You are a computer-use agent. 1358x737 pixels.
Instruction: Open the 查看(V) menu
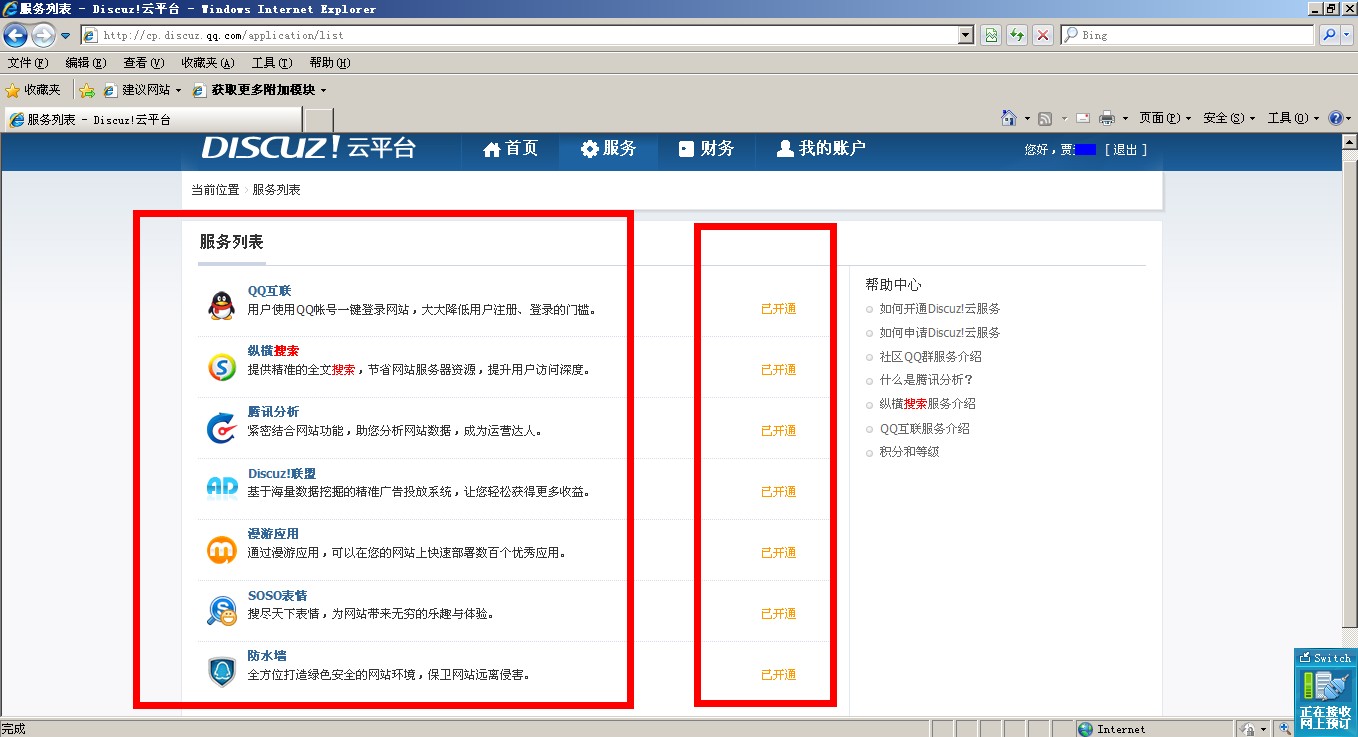[x=144, y=63]
